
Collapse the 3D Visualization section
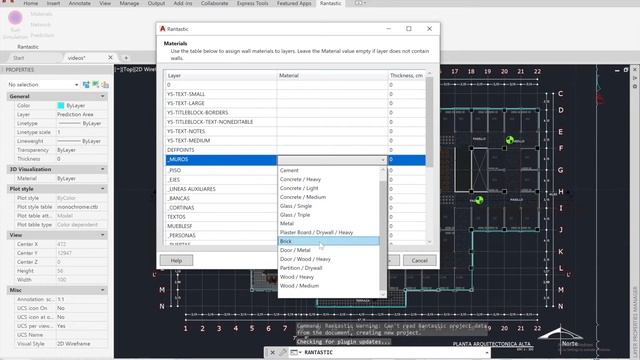coord(102,169)
